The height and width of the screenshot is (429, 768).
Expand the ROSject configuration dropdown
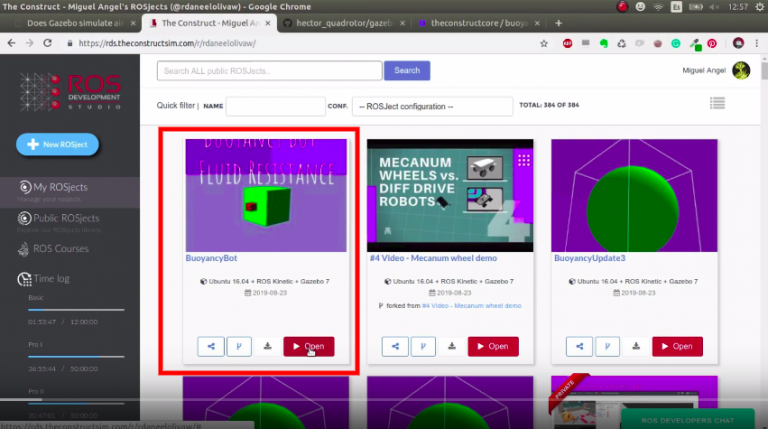point(432,106)
